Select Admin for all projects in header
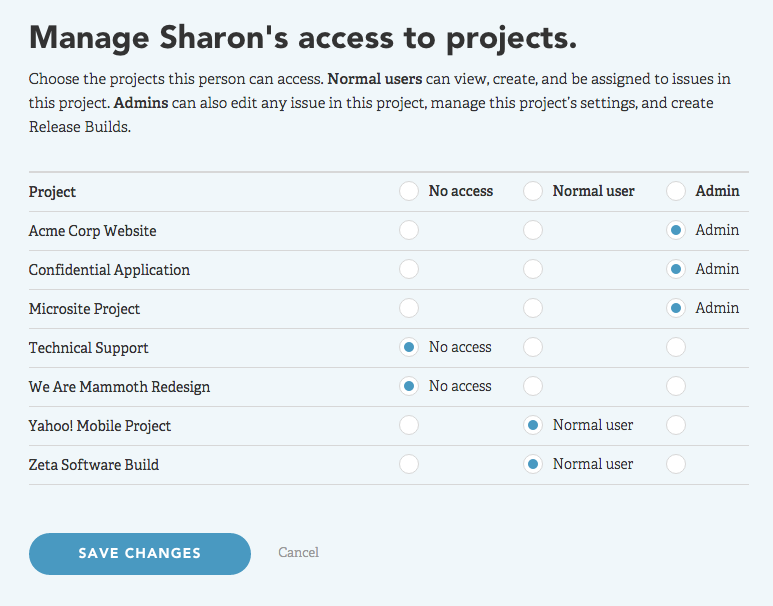Image resolution: width=773 pixels, height=606 pixels. pyautogui.click(x=676, y=191)
